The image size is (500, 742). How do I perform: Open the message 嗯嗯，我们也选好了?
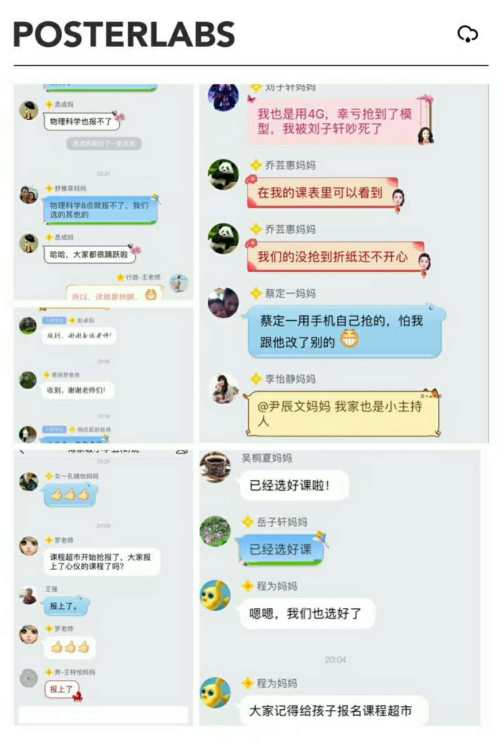coord(307,614)
